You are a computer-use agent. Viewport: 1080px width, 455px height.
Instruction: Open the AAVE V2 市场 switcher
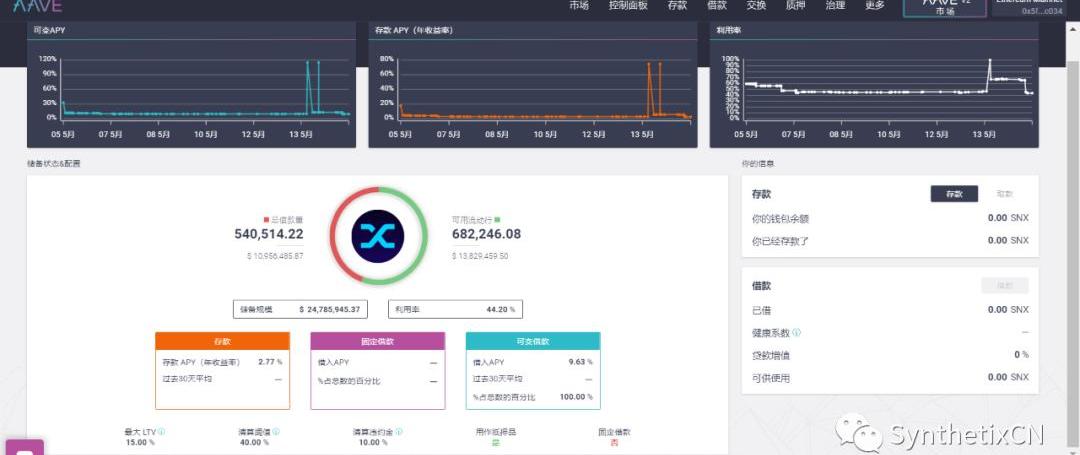(944, 8)
